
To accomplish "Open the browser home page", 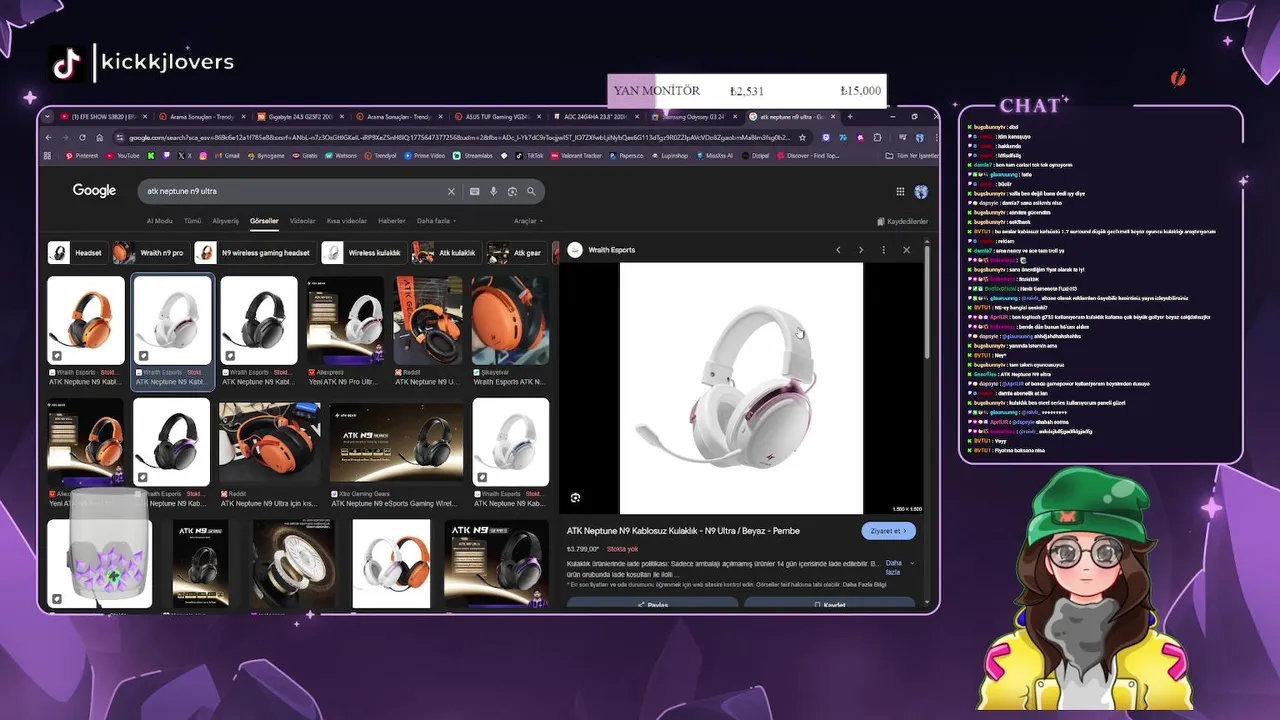I will 98,137.
